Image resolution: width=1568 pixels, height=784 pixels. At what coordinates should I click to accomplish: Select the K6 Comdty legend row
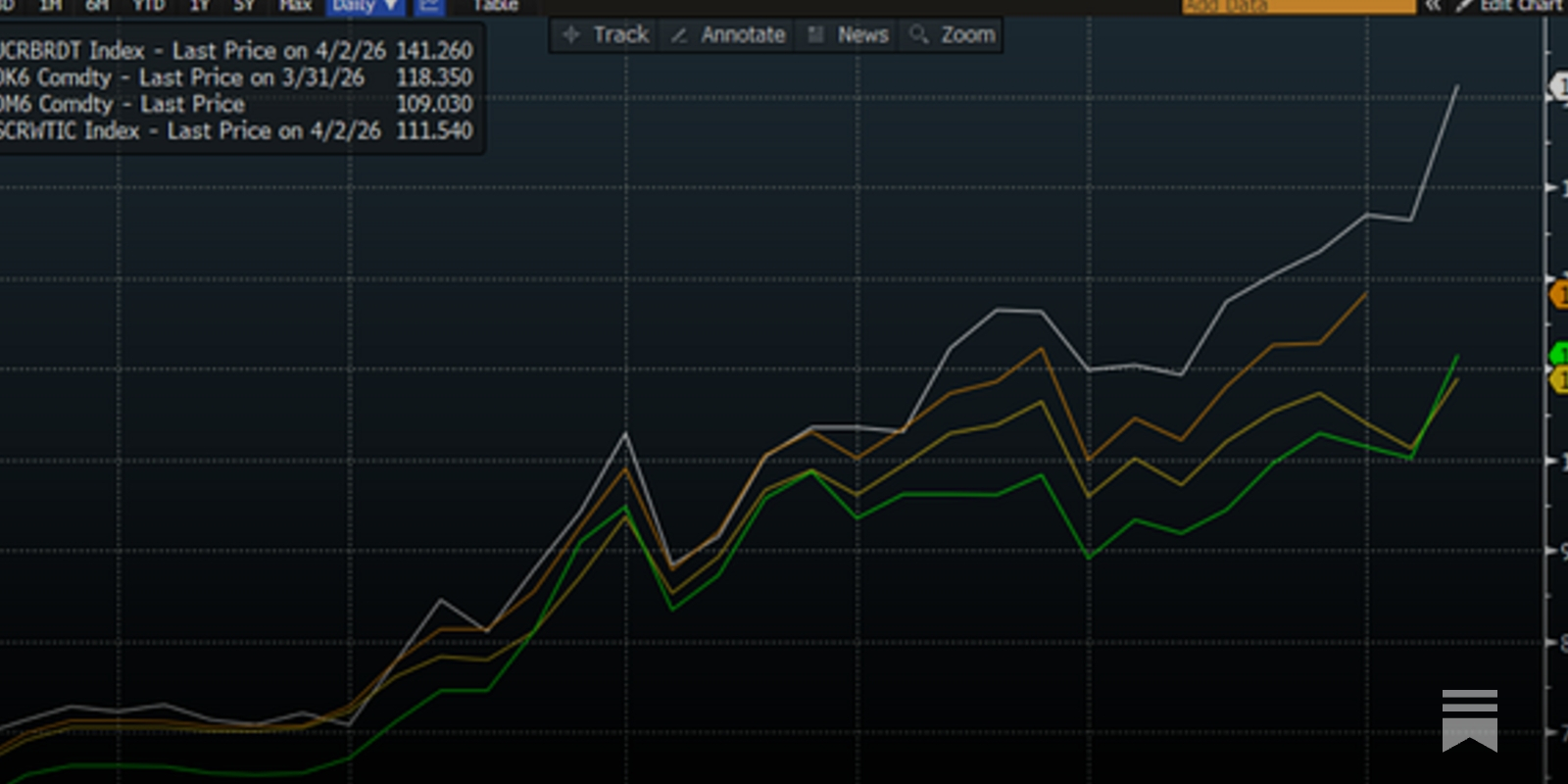[x=236, y=77]
